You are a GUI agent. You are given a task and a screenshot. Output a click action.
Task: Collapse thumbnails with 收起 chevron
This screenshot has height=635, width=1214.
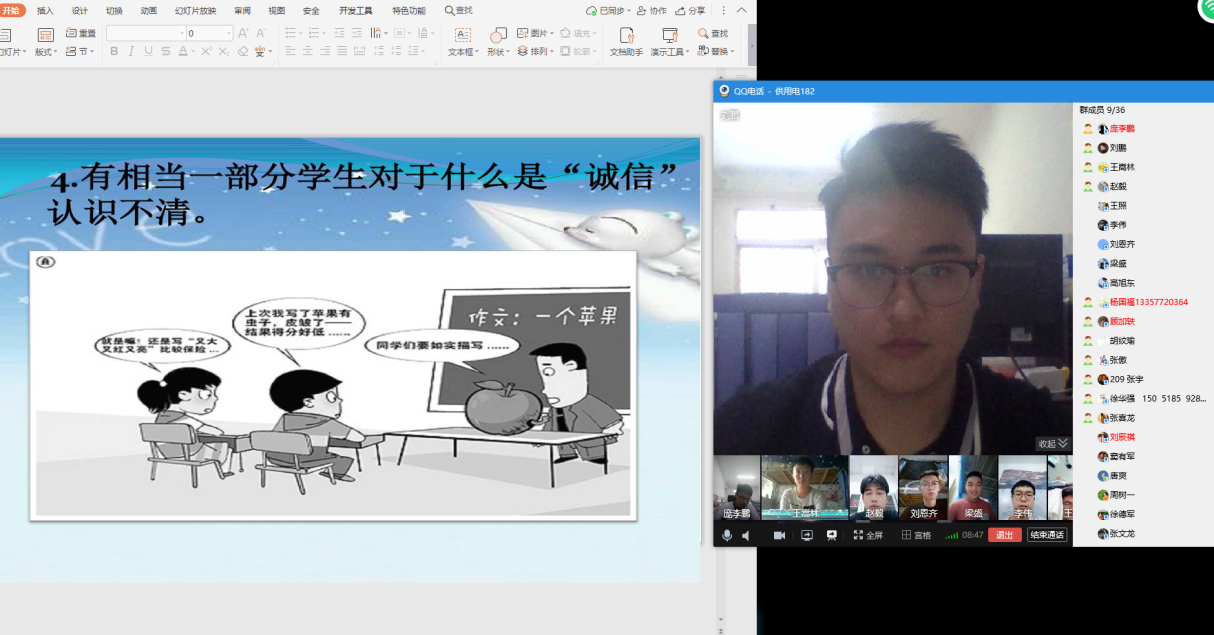click(x=1052, y=443)
